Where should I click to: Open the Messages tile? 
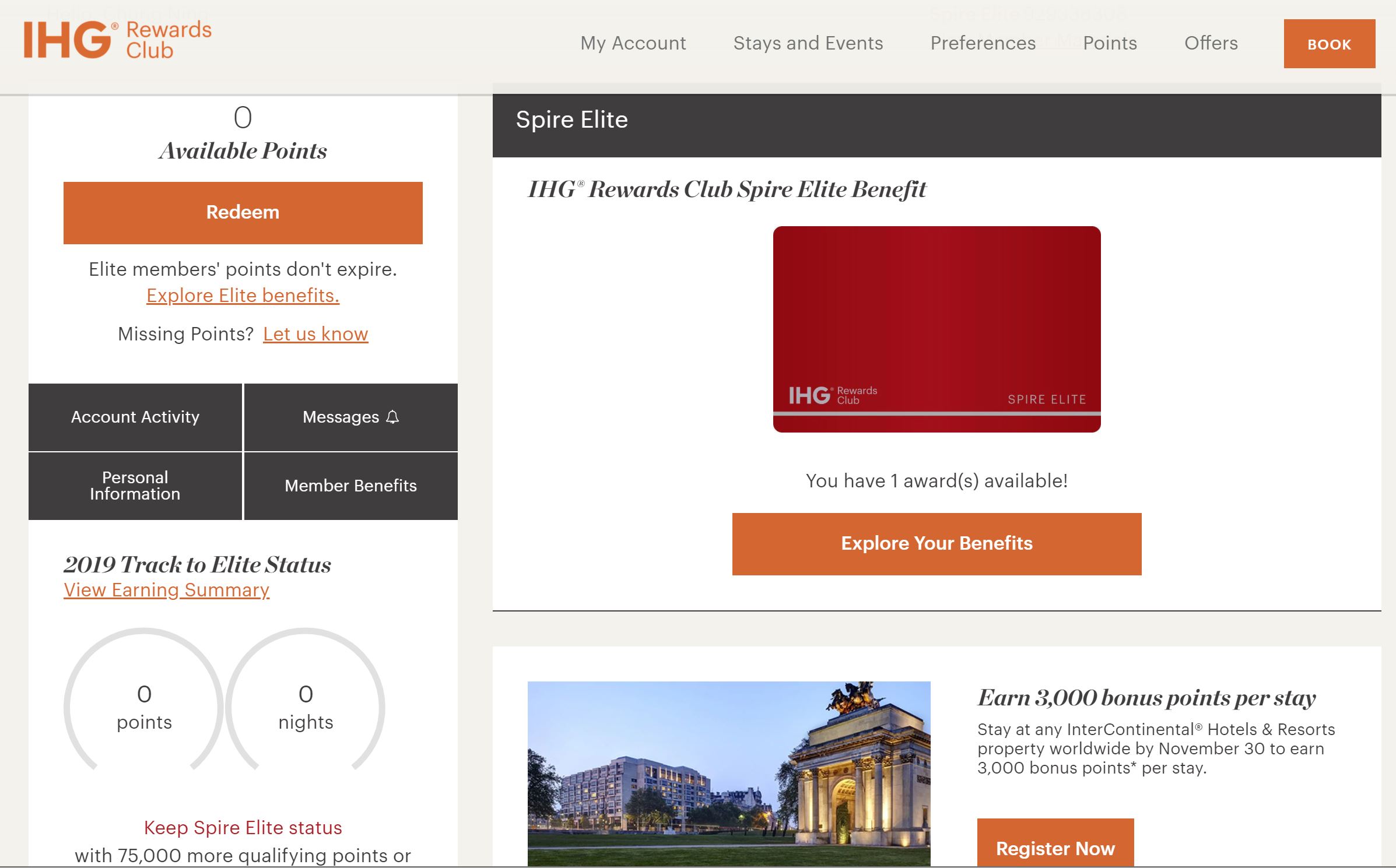pos(351,417)
